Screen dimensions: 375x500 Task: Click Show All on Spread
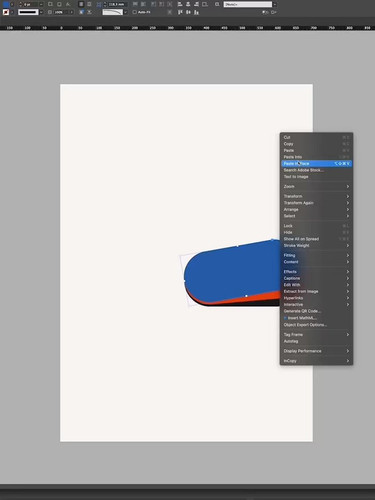tap(316, 239)
